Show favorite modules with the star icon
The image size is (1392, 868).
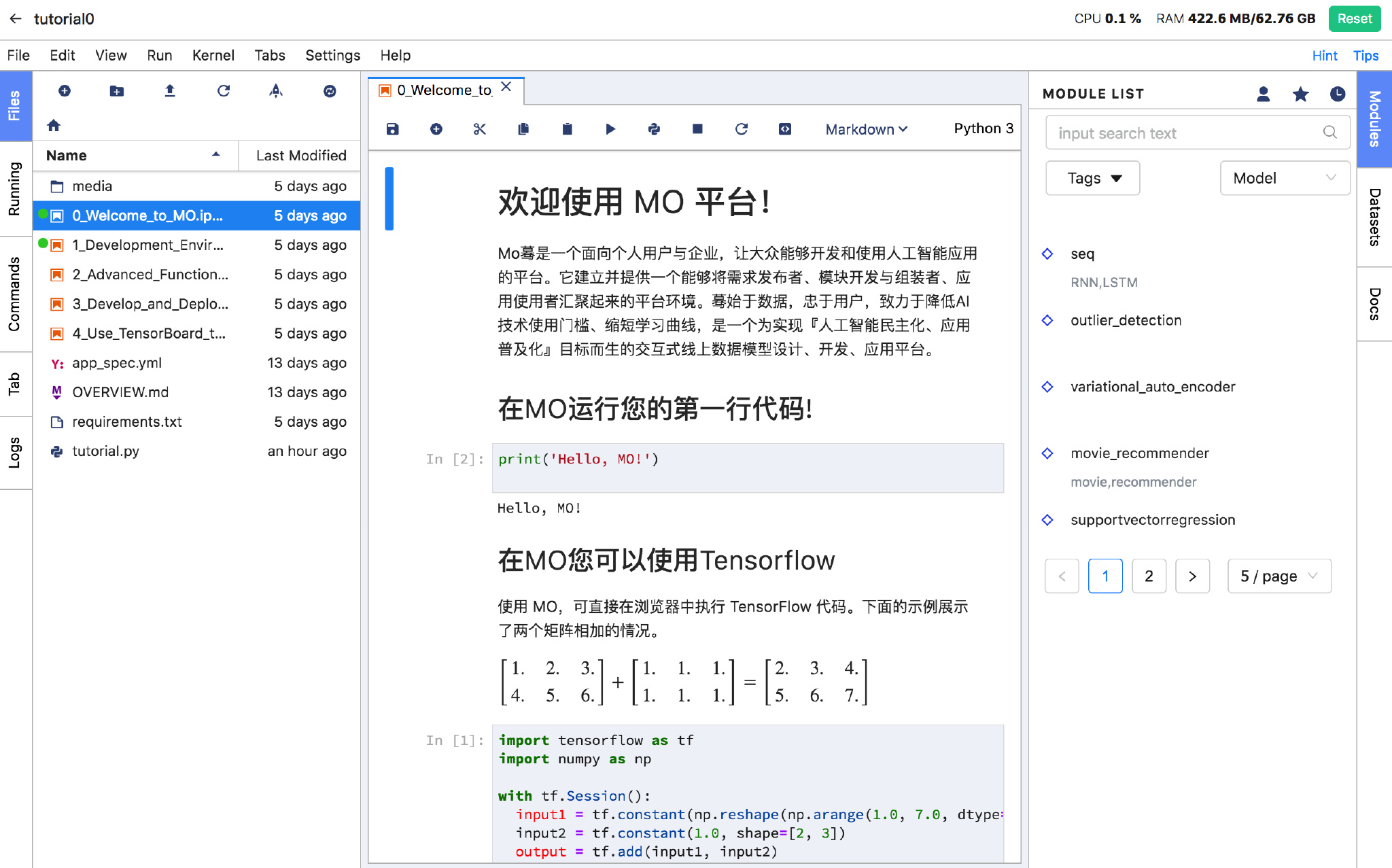point(1300,94)
